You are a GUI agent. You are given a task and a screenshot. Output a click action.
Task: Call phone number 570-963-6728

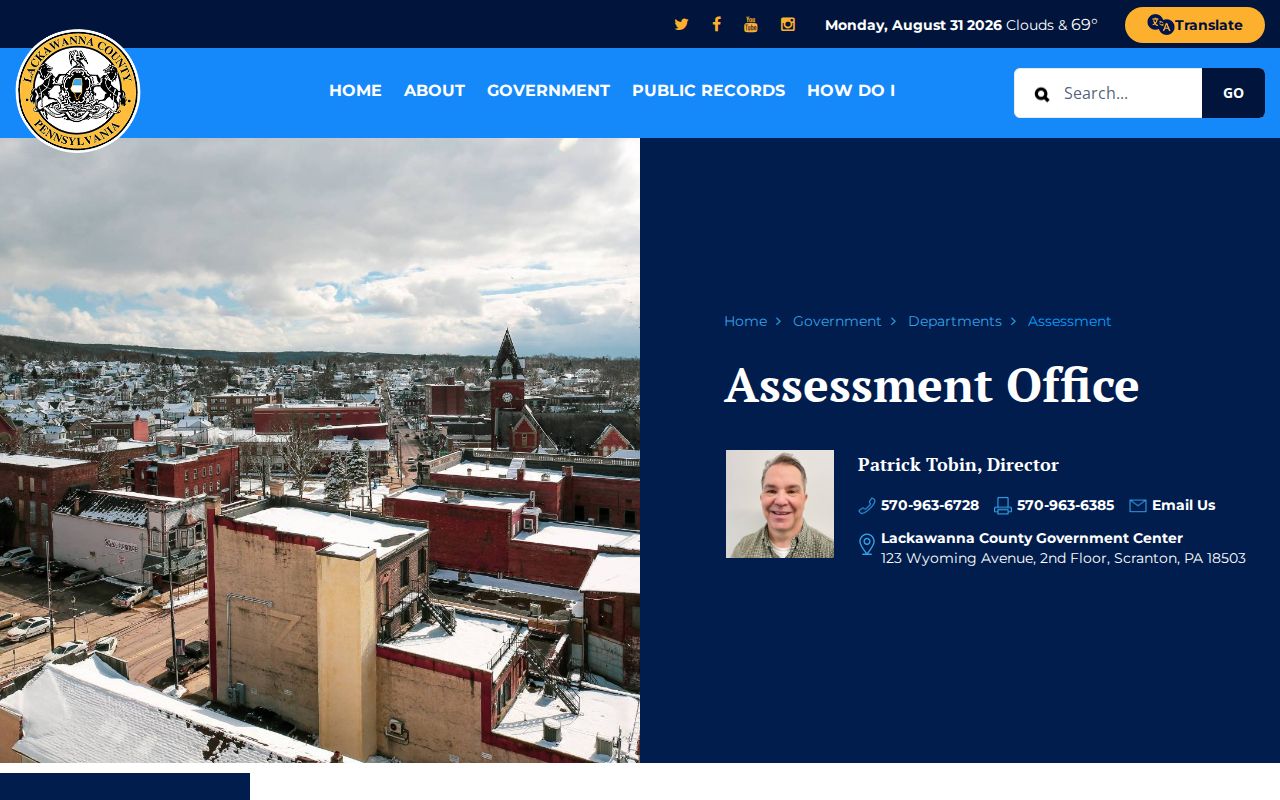pos(929,506)
